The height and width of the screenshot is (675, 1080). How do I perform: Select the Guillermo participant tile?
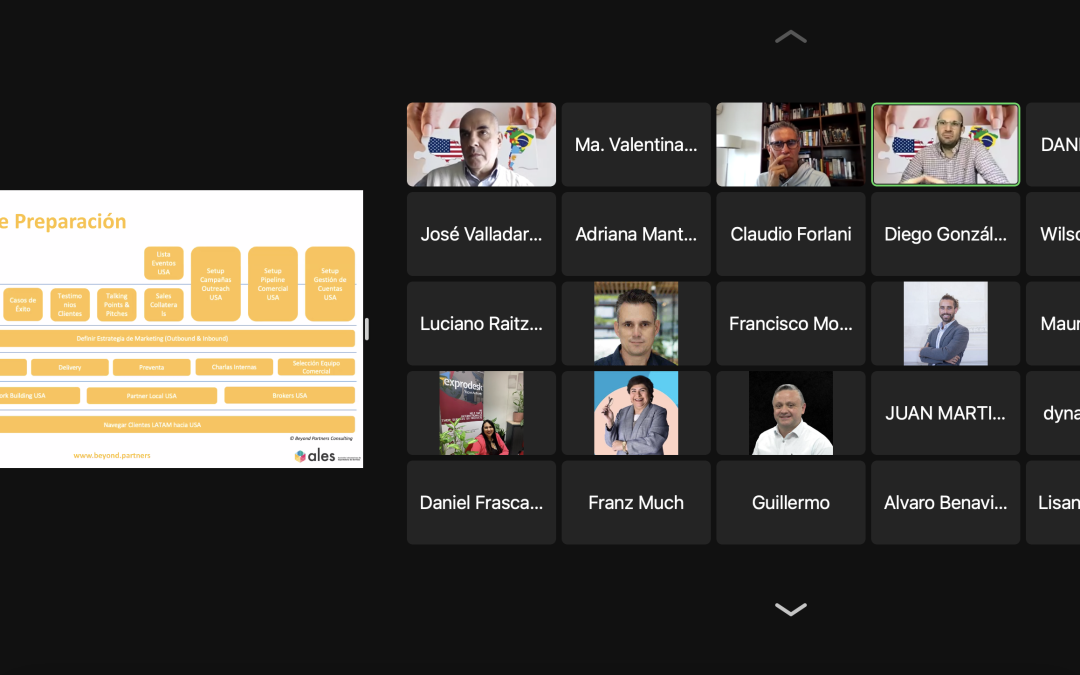coord(791,503)
